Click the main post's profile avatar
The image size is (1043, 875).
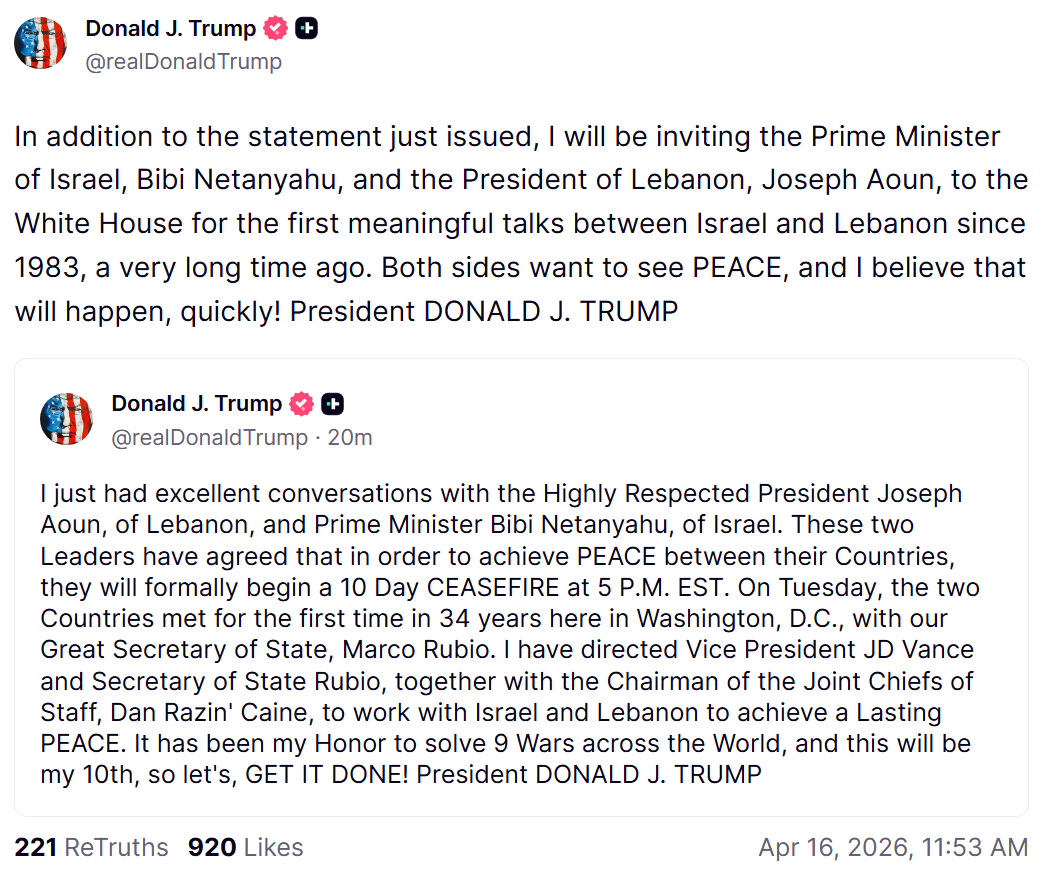point(40,43)
